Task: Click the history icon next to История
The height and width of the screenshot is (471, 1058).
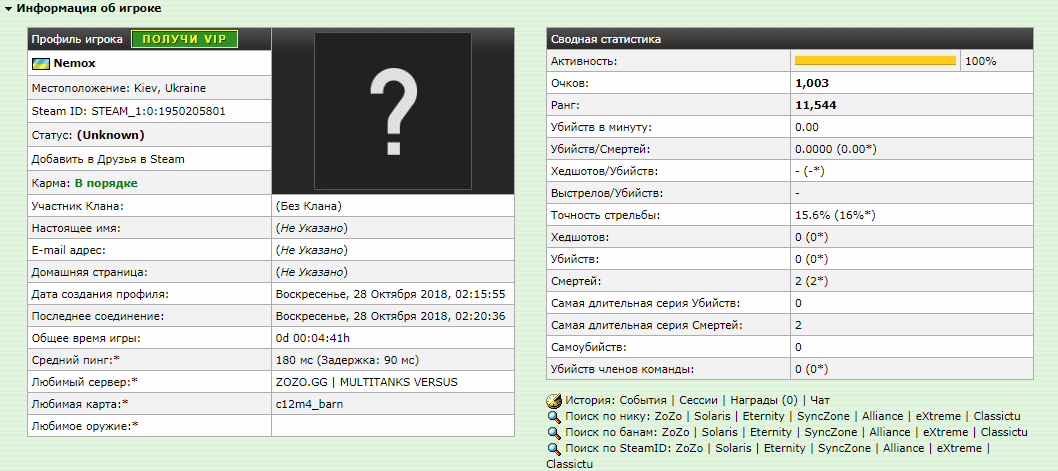Action: click(554, 400)
